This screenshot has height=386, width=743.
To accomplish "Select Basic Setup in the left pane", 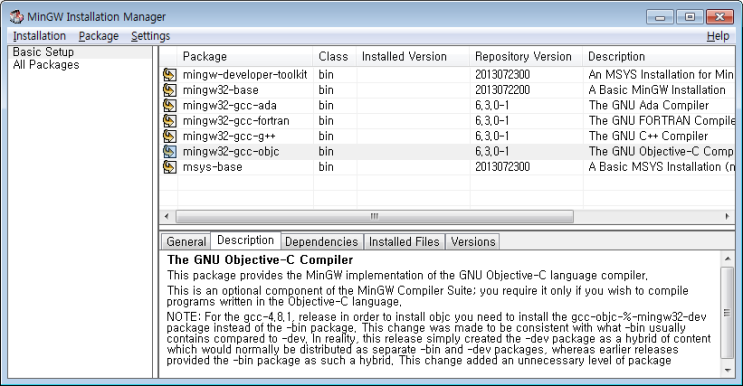I will coord(43,52).
